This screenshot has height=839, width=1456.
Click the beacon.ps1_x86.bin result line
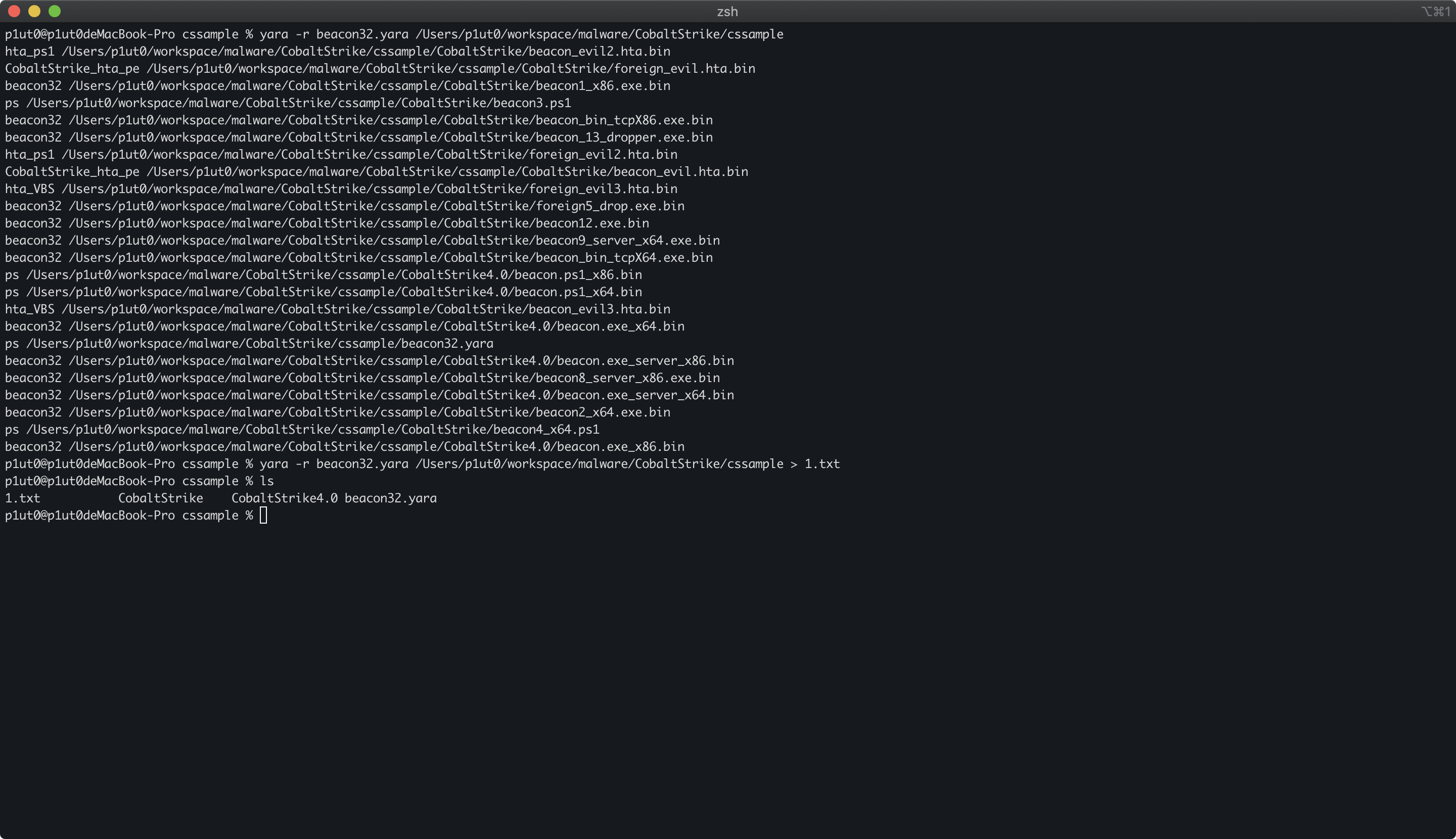(x=324, y=275)
